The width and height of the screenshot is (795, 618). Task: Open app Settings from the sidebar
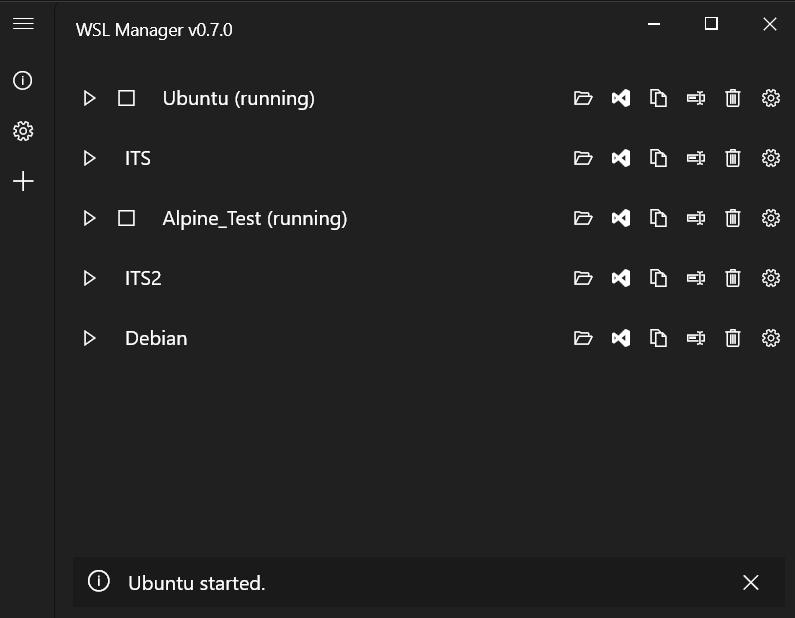(x=23, y=131)
